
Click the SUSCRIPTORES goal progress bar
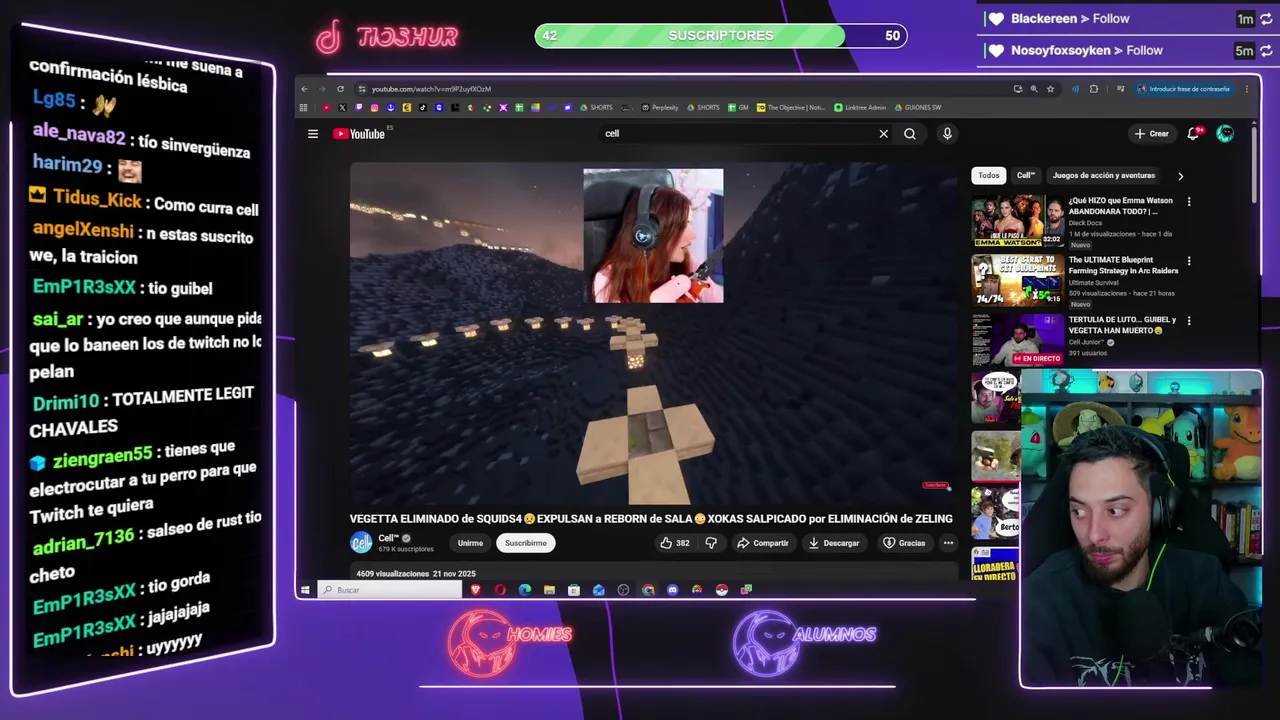[x=721, y=36]
